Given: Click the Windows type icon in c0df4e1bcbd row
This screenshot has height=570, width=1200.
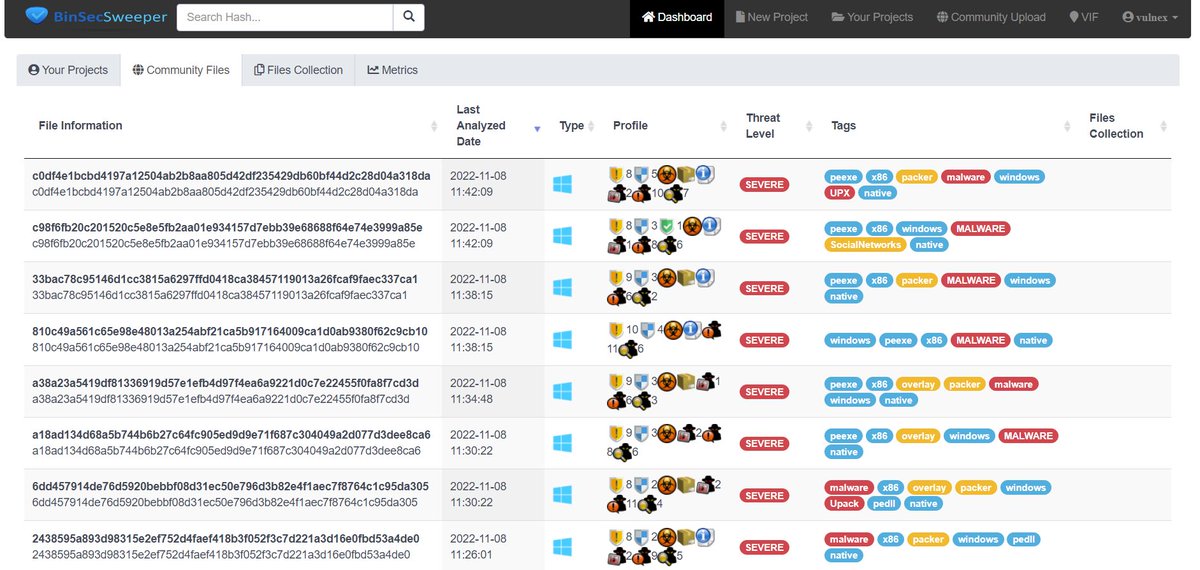Looking at the screenshot, I should (x=562, y=184).
